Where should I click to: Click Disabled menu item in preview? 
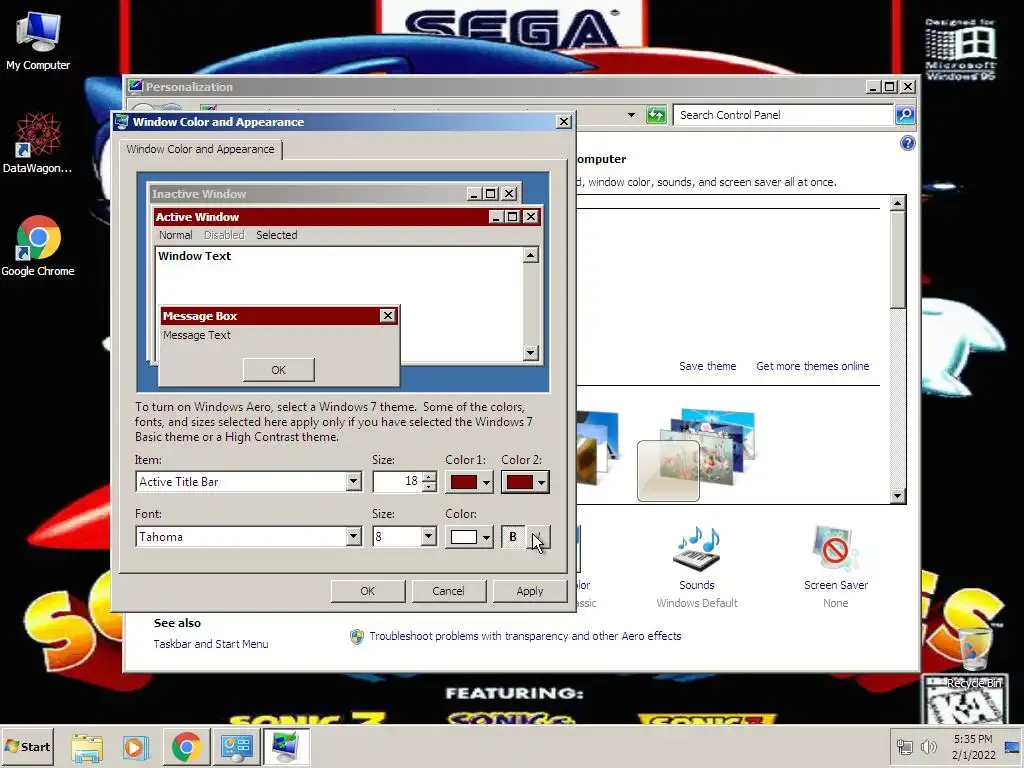[x=224, y=235]
